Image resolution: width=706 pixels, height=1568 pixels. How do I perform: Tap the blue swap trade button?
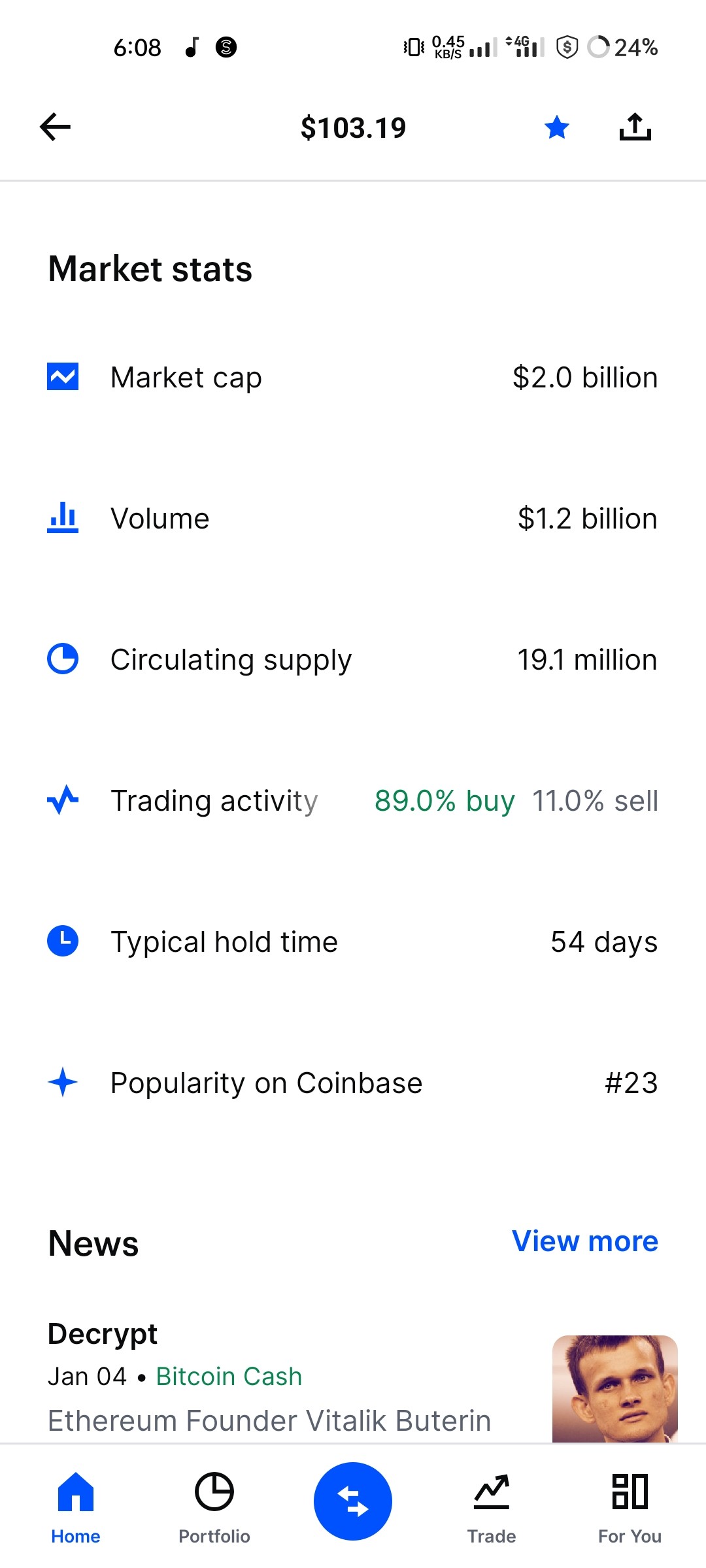(353, 1501)
